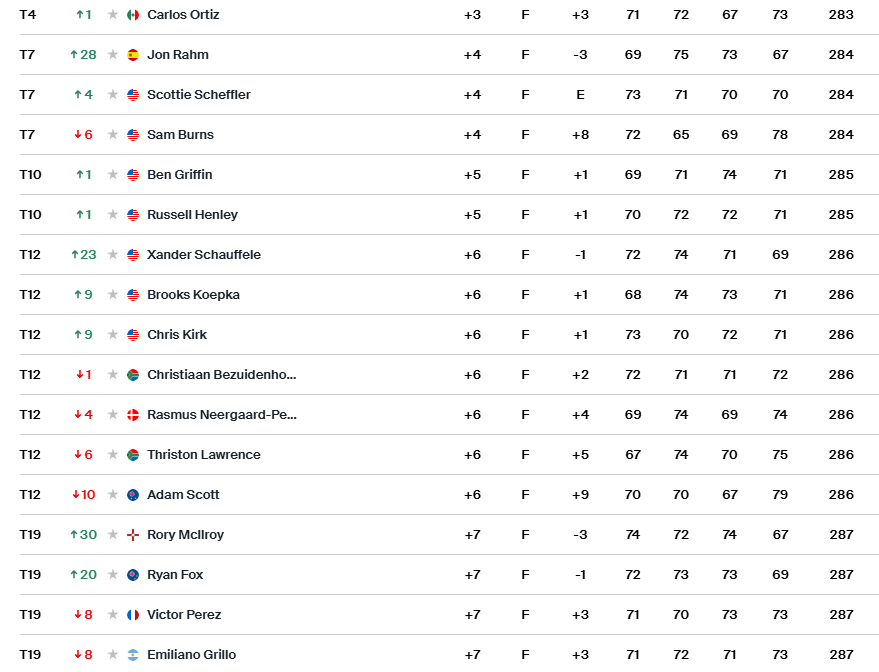Click Ryan Fox's up 20 position change
Viewport: 879px width, 672px height.
click(83, 575)
